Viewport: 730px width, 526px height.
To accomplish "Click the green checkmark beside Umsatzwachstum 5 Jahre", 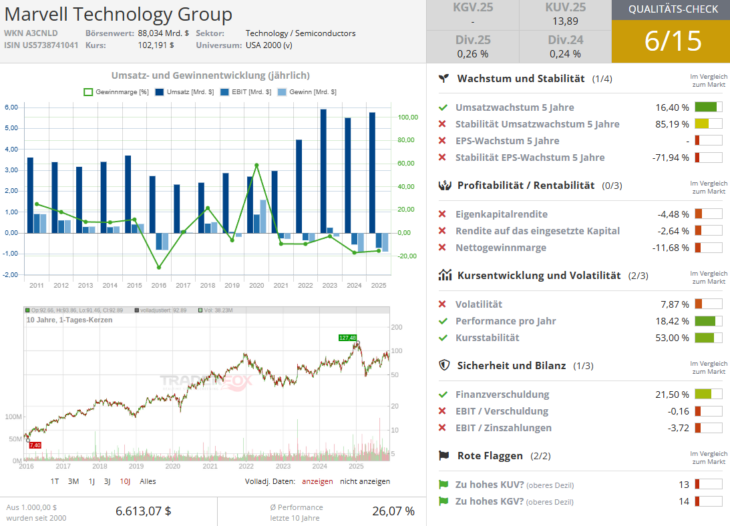I will (x=442, y=107).
